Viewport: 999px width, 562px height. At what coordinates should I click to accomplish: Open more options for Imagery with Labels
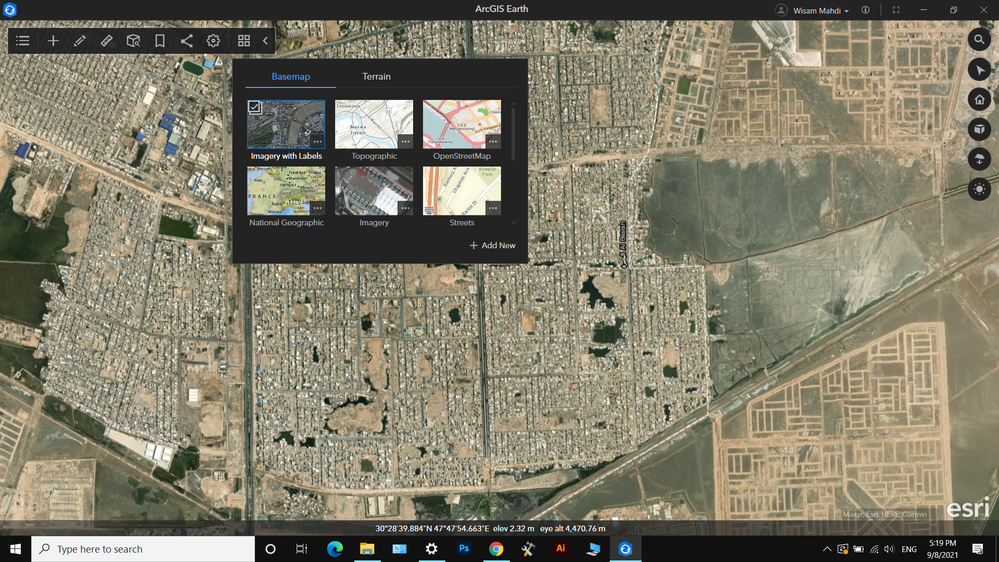pyautogui.click(x=317, y=141)
